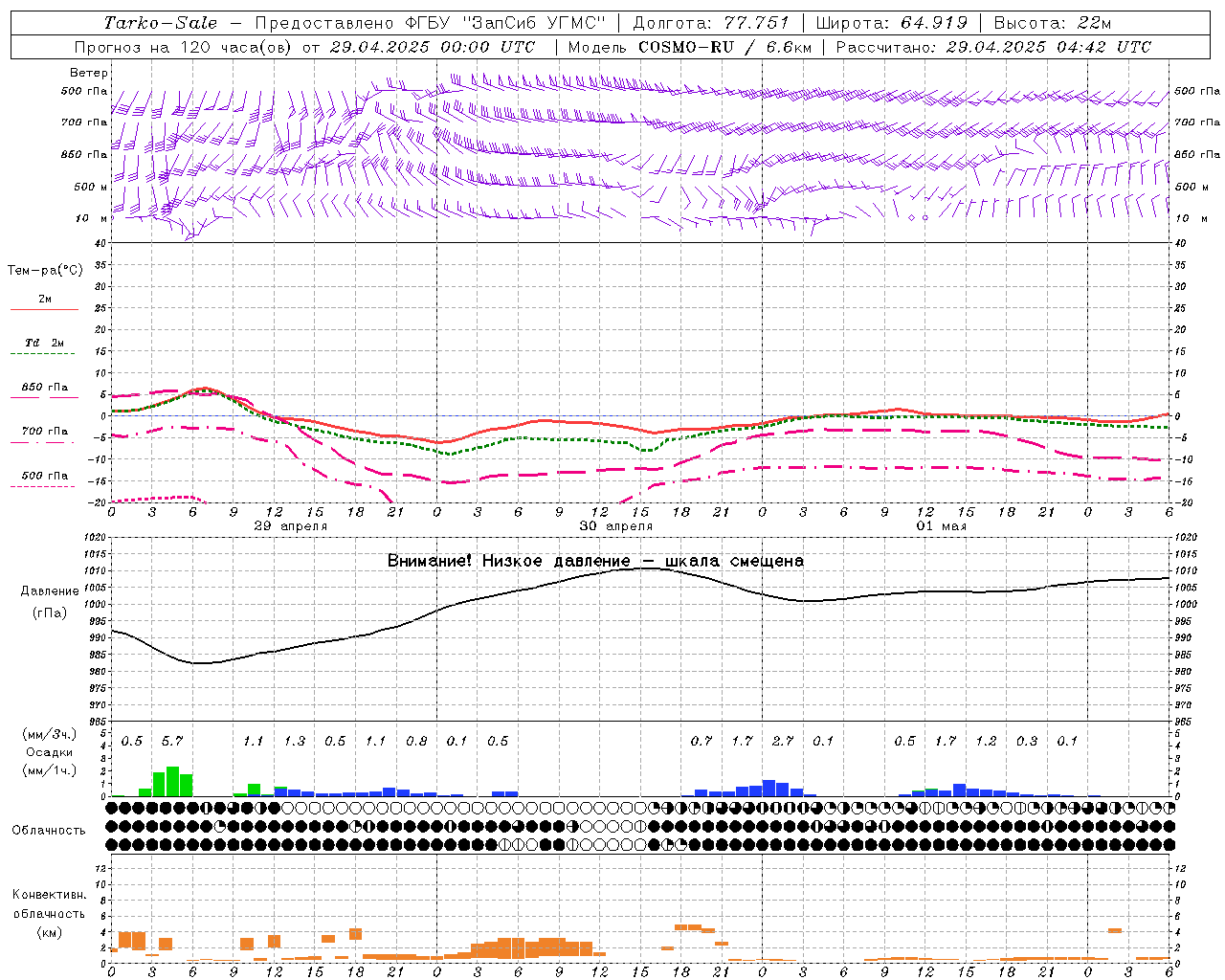Click the 'Рассчитано: 29.04.2025 04:42 UTC' timestamp
1225x980 pixels.
[993, 47]
